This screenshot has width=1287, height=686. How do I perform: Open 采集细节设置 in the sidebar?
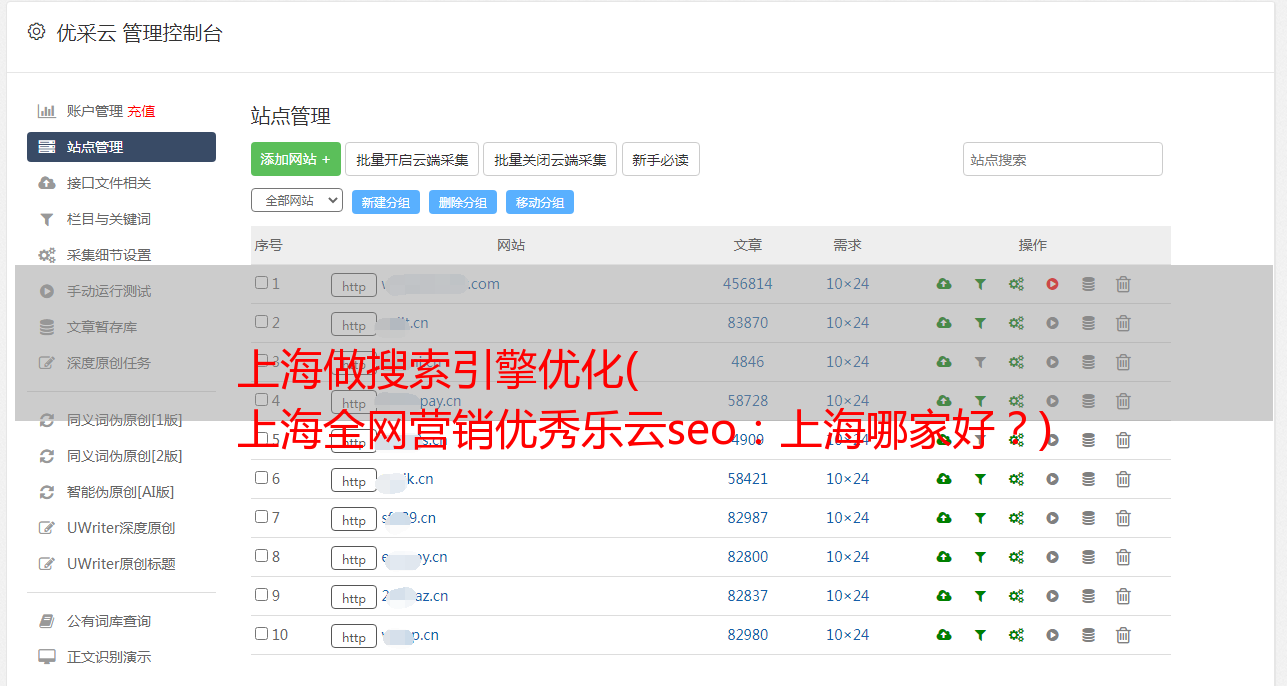point(108,255)
